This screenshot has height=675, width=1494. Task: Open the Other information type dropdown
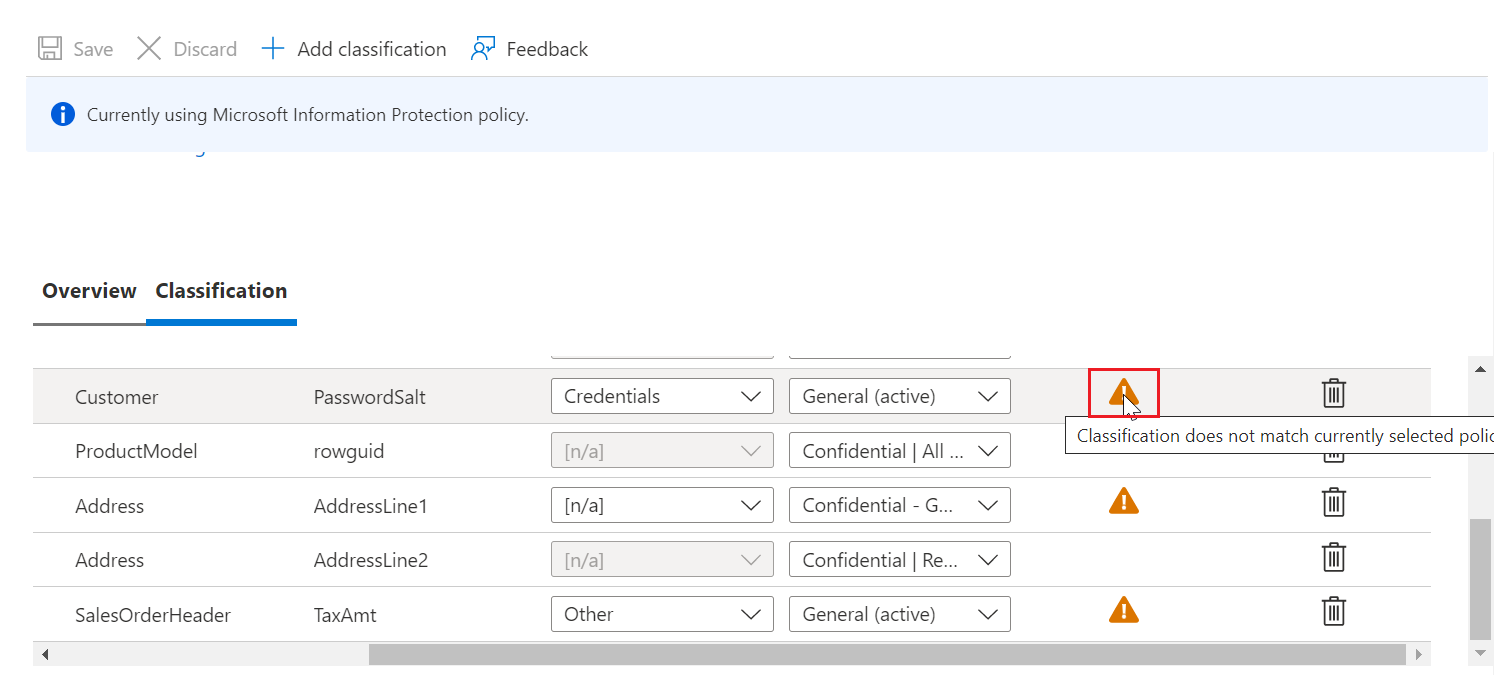662,614
